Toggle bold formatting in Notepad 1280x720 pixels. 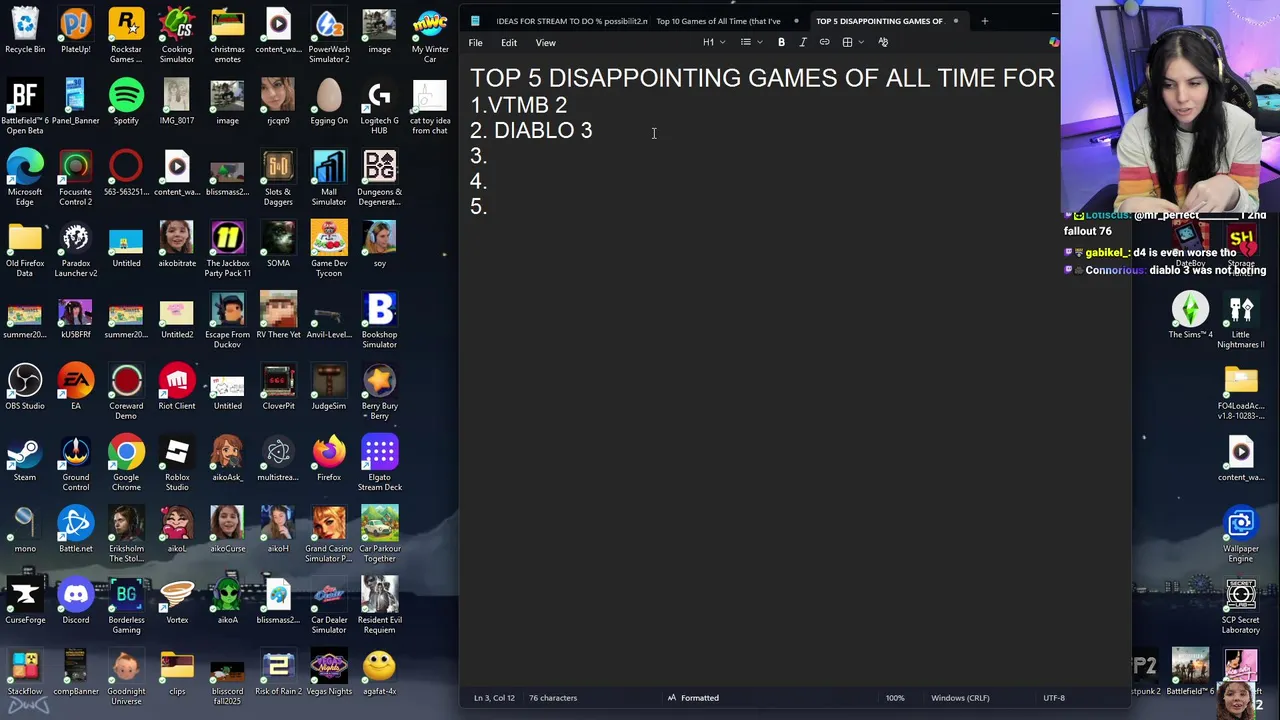[x=781, y=42]
